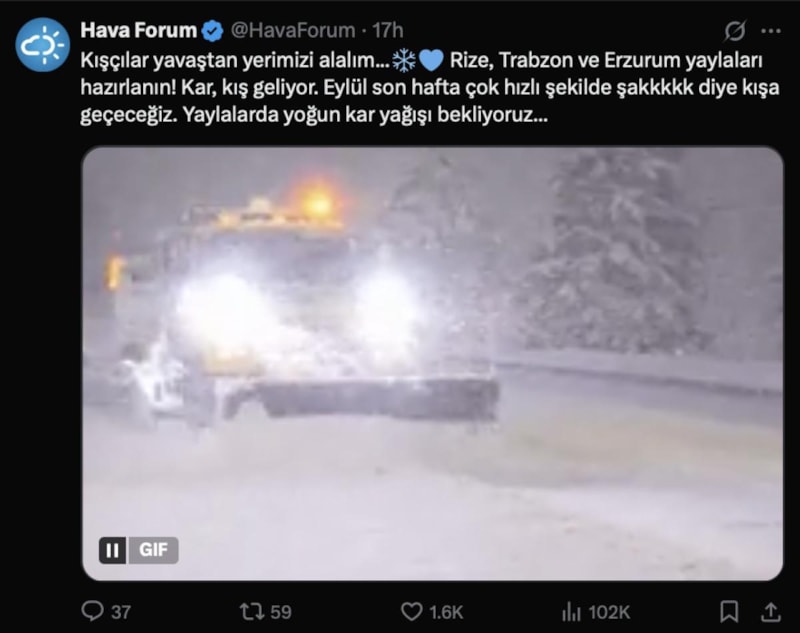Like the post with the heart icon
The height and width of the screenshot is (633, 800).
pos(411,611)
